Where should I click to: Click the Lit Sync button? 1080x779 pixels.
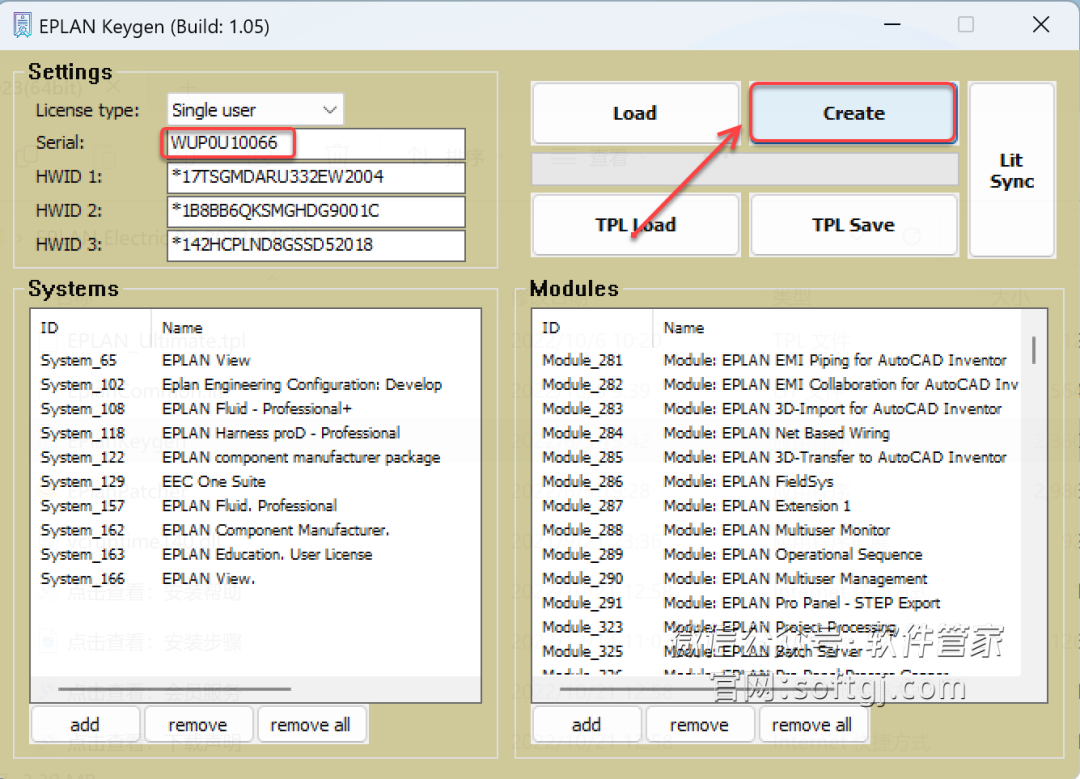[x=1012, y=170]
